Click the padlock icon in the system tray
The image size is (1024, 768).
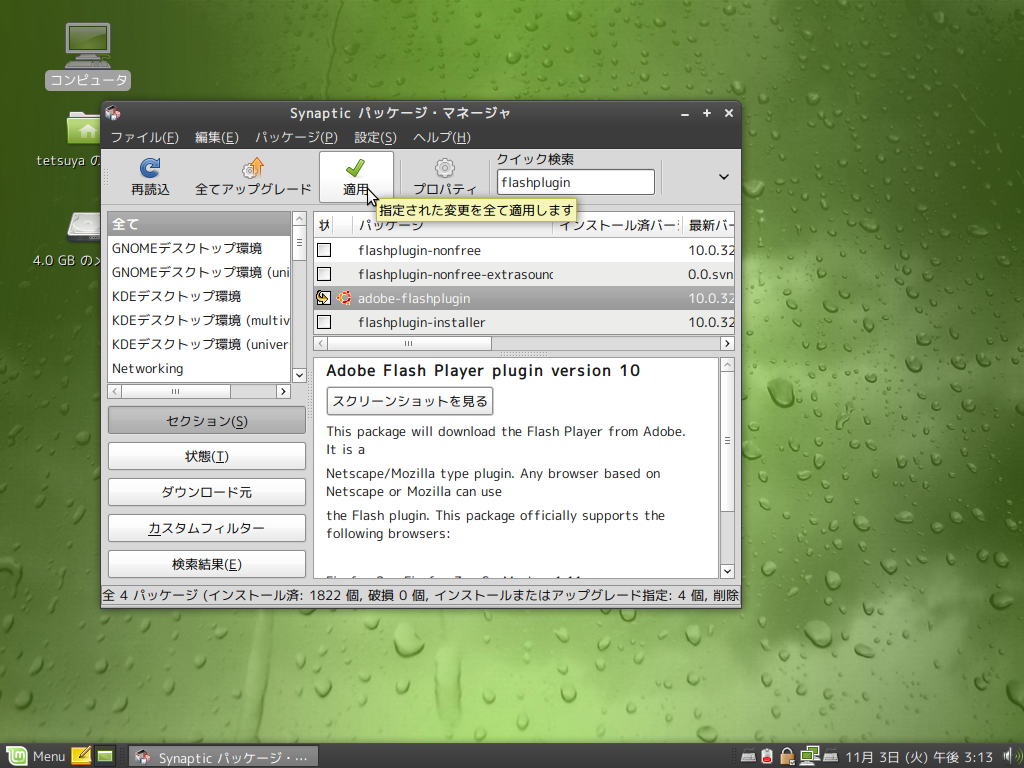pos(788,756)
